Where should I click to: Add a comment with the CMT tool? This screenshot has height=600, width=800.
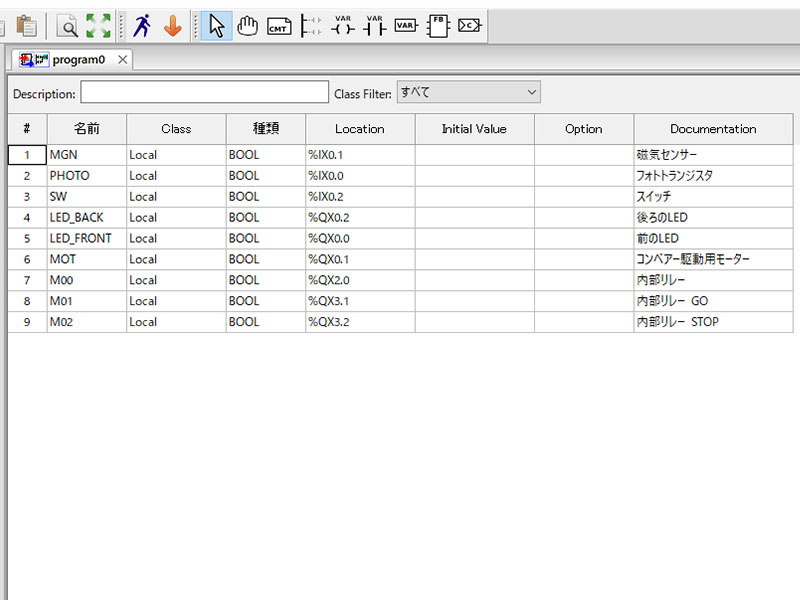pos(279,27)
